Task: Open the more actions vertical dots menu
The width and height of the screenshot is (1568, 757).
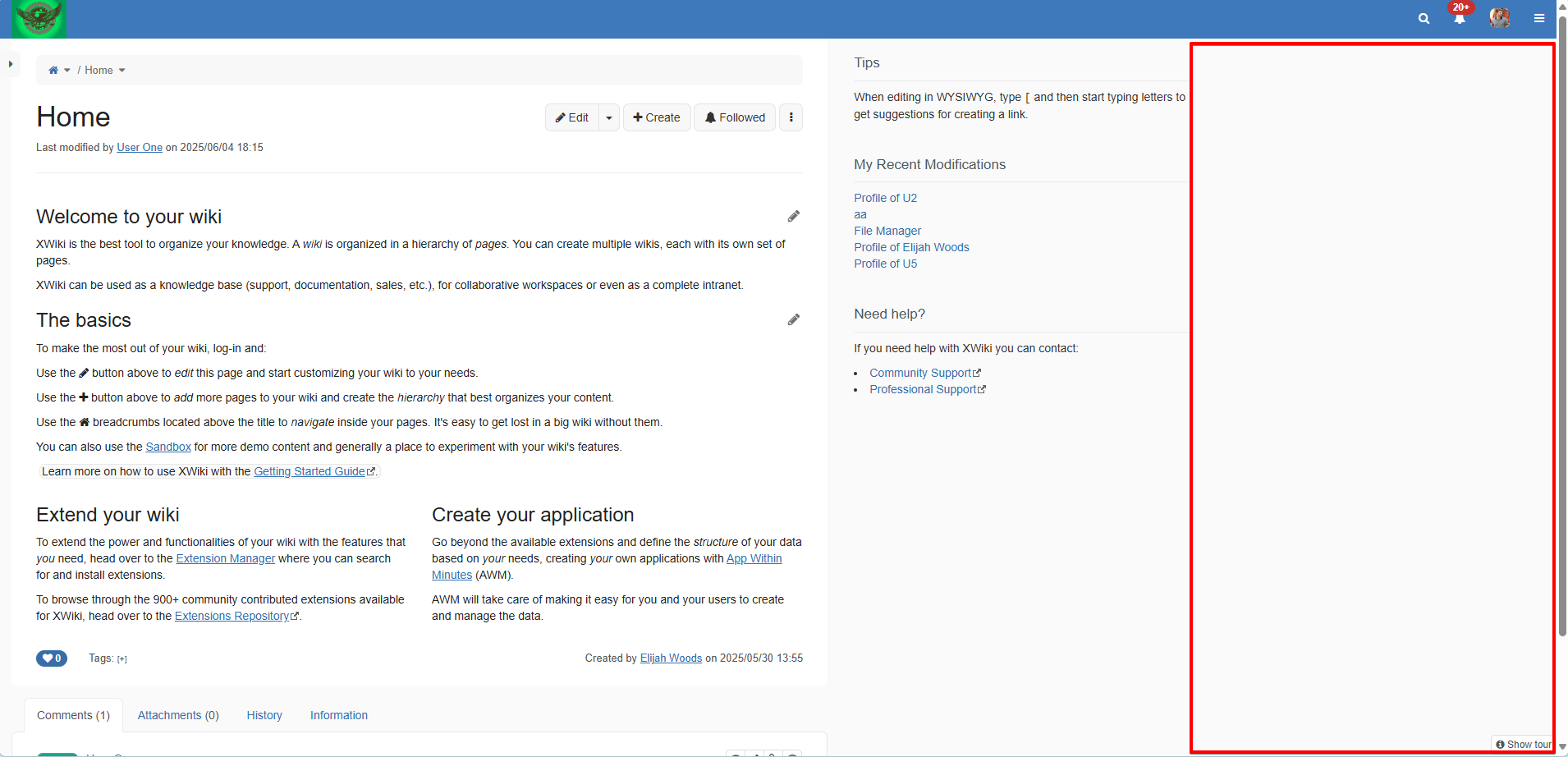Action: click(791, 117)
